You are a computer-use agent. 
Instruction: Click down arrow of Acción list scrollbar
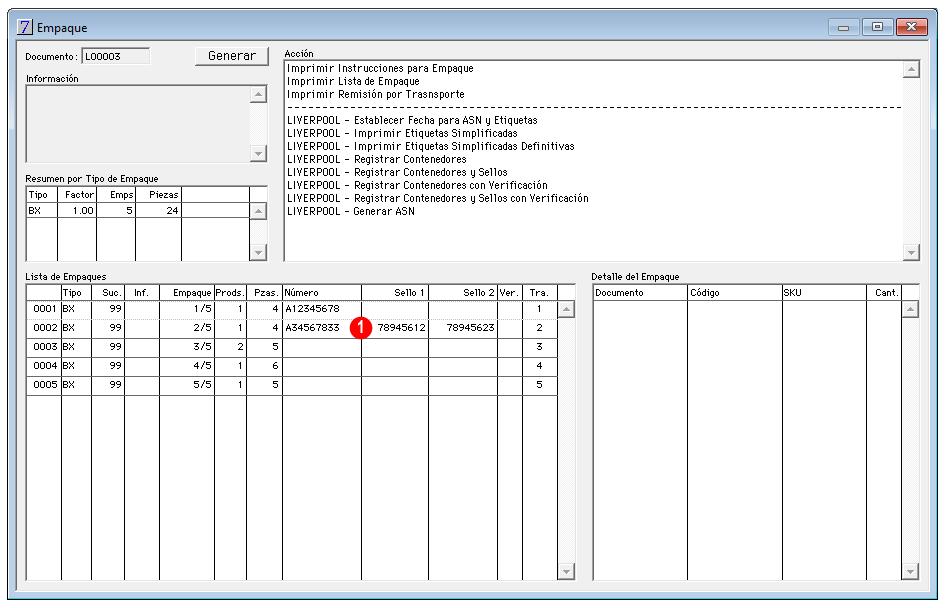coord(911,252)
